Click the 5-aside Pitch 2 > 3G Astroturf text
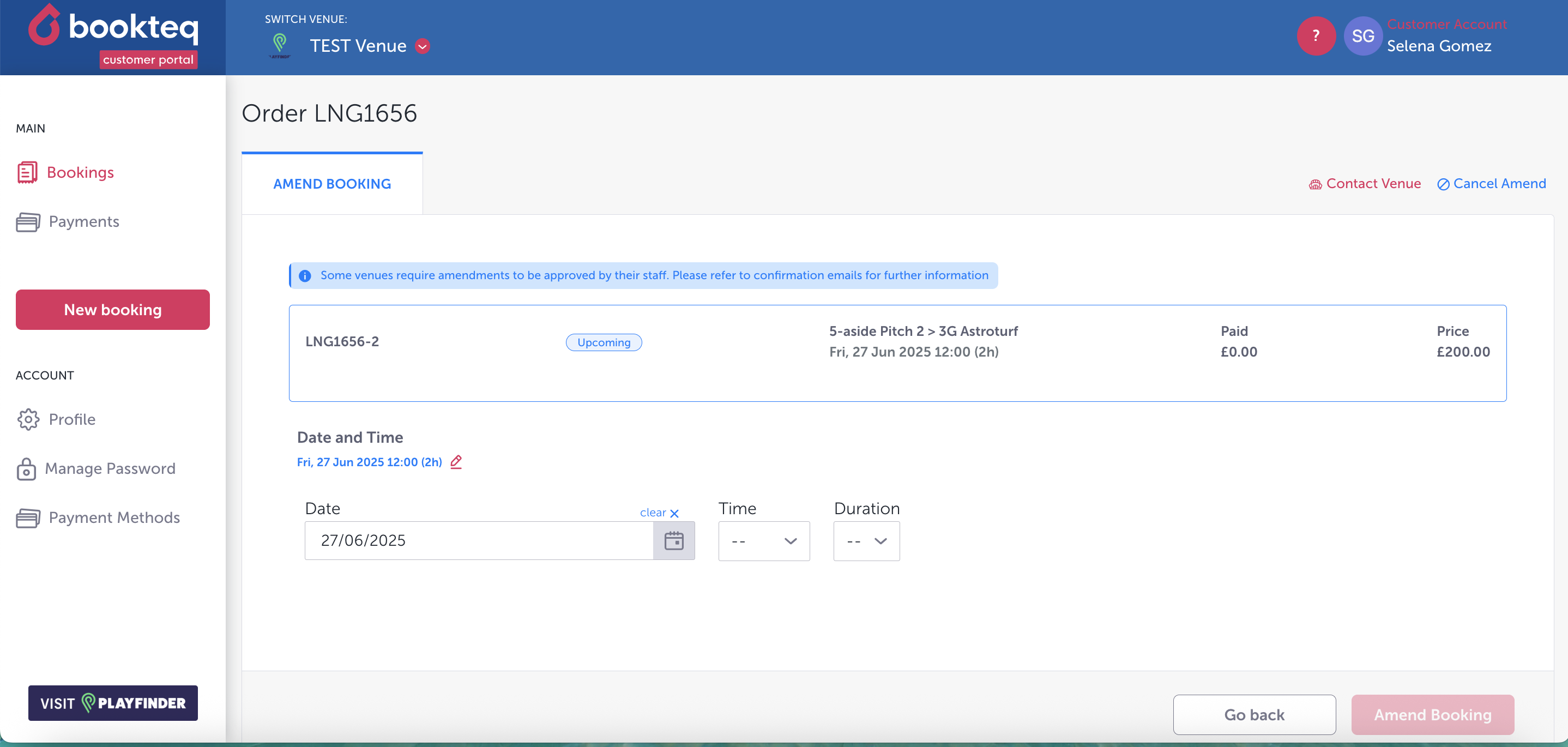 click(x=924, y=331)
